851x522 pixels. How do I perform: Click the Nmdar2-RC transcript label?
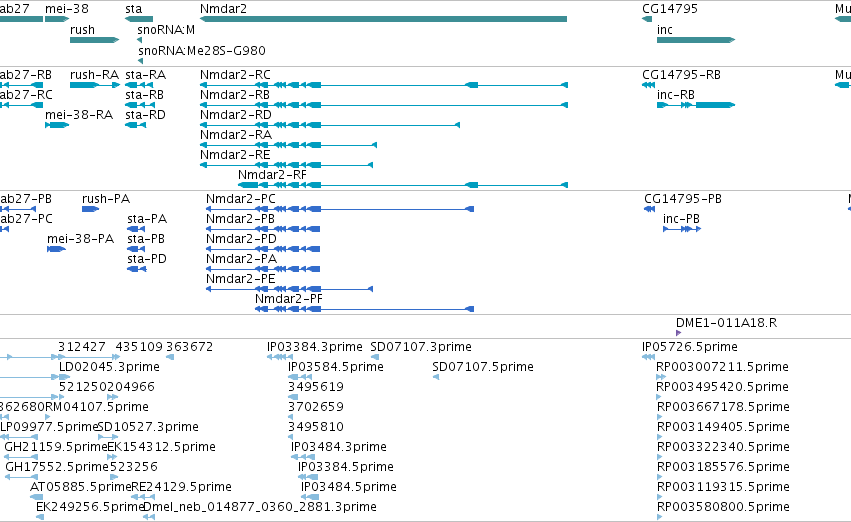(235, 74)
